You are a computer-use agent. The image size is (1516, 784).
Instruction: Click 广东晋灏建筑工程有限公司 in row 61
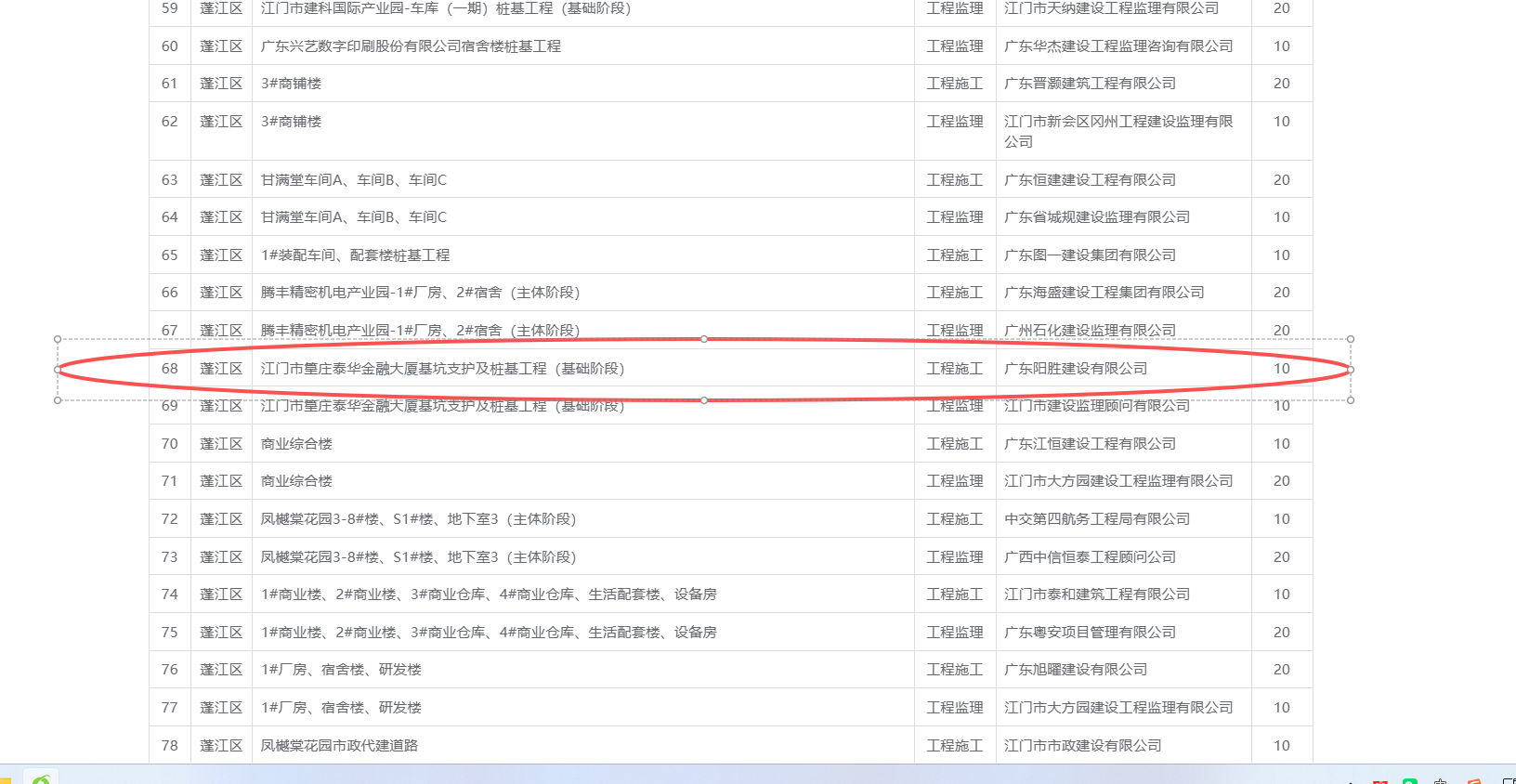(x=1090, y=84)
